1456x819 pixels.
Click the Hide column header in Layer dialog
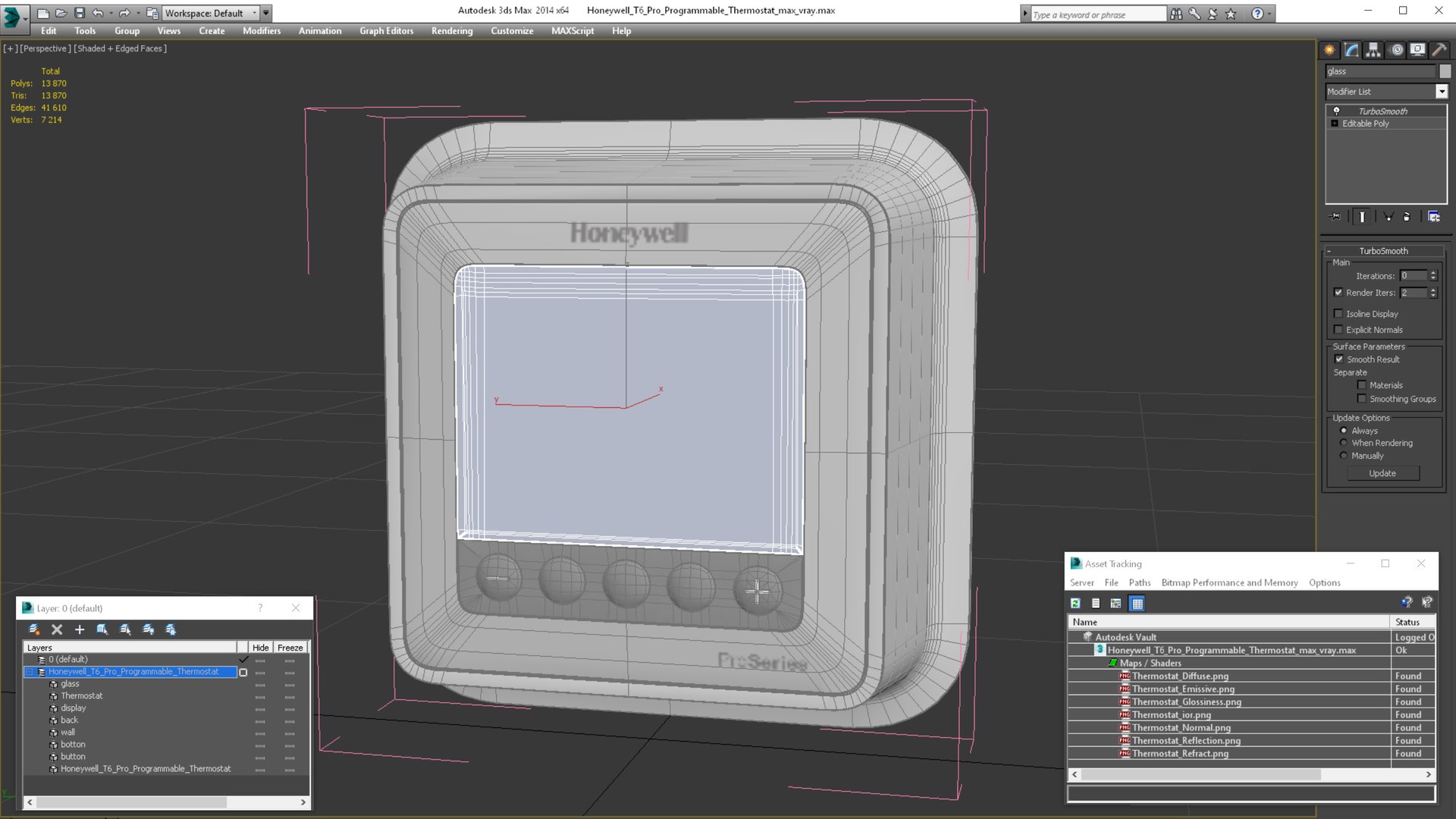261,648
